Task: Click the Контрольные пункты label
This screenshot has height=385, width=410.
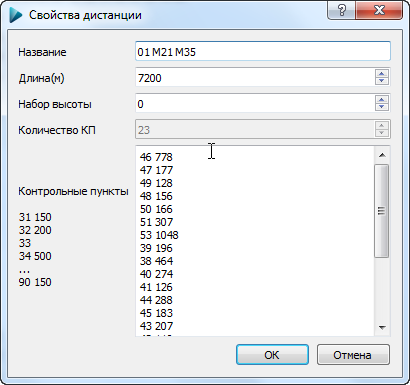Action: pos(73,191)
